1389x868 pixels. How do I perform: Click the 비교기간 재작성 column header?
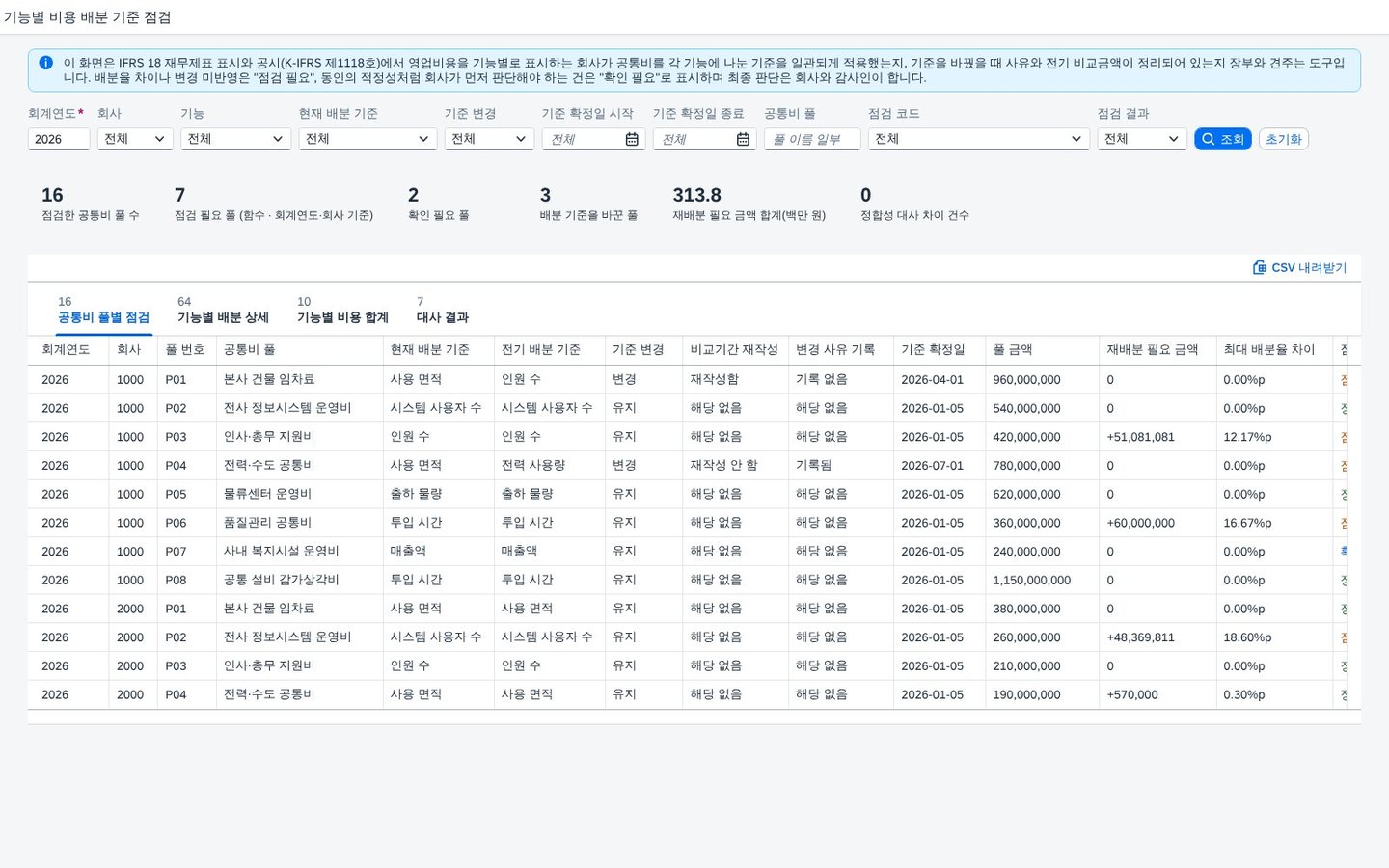[x=734, y=349]
